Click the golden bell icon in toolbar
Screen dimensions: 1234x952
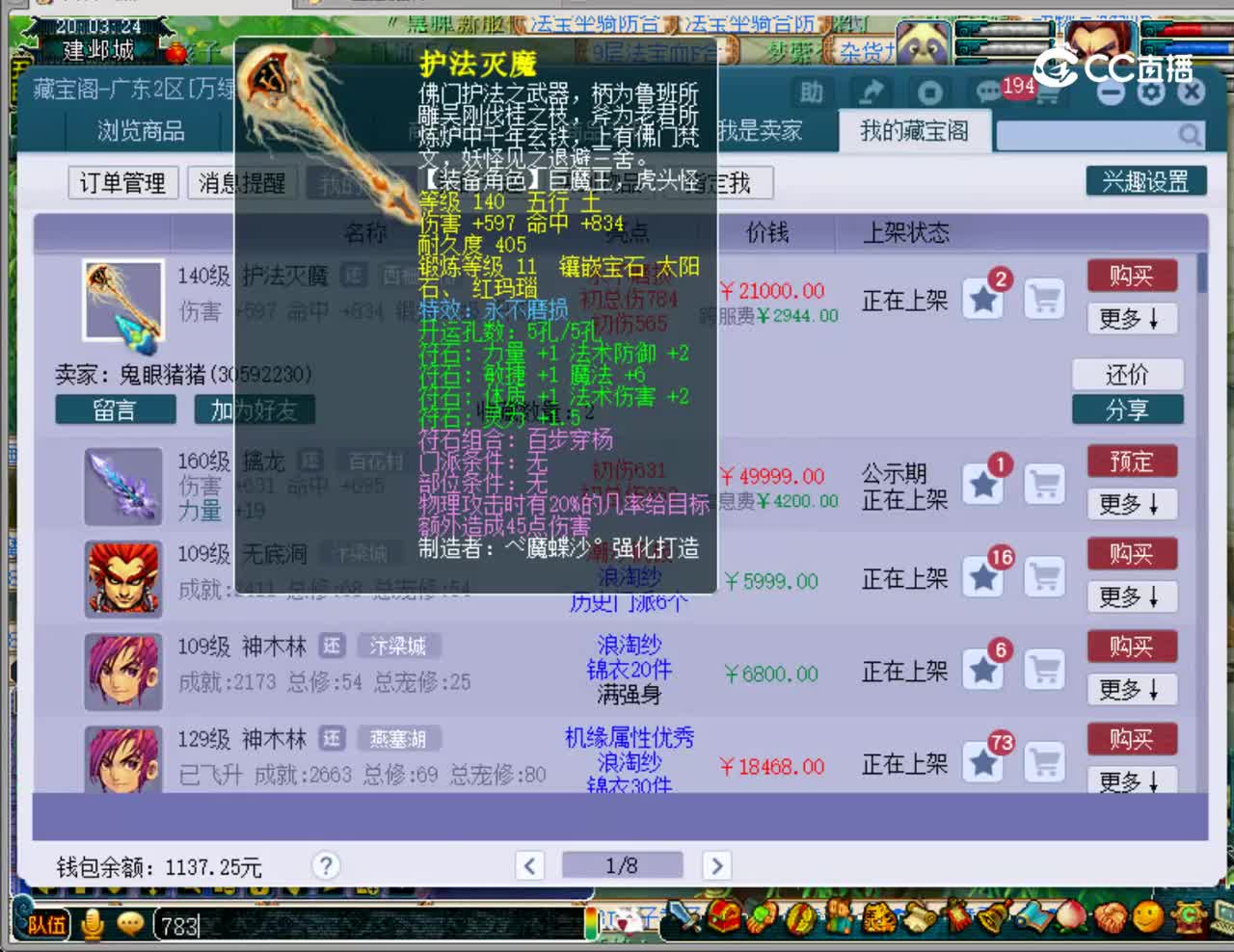point(993,915)
